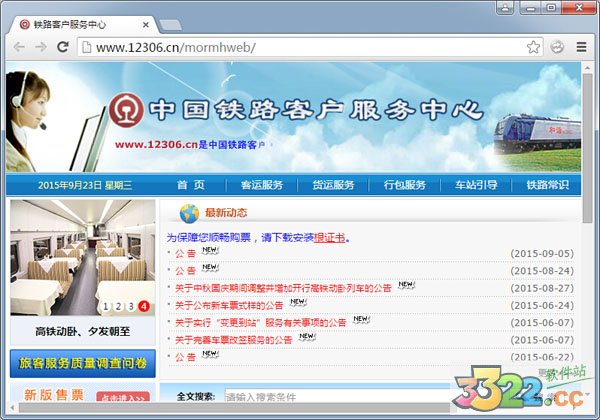This screenshot has height=420, width=600.
Task: Open 关于中秋国庆期间调整并增加开行高铁动卧列车的公告
Action: (283, 288)
